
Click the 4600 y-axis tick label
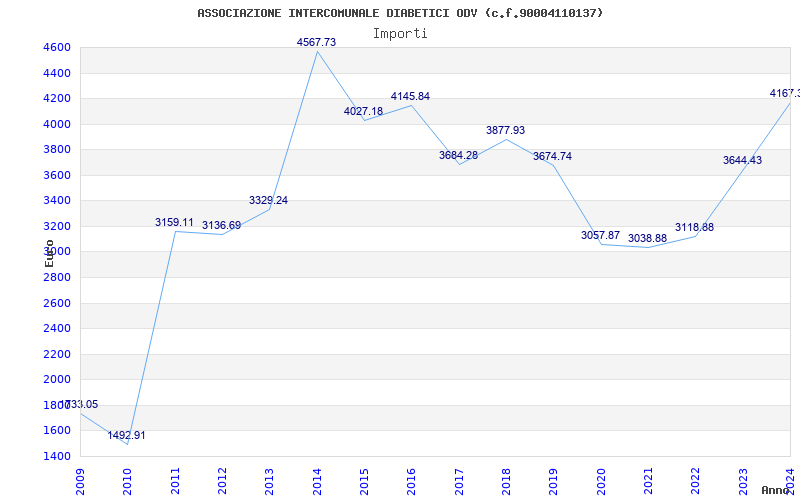point(57,47)
